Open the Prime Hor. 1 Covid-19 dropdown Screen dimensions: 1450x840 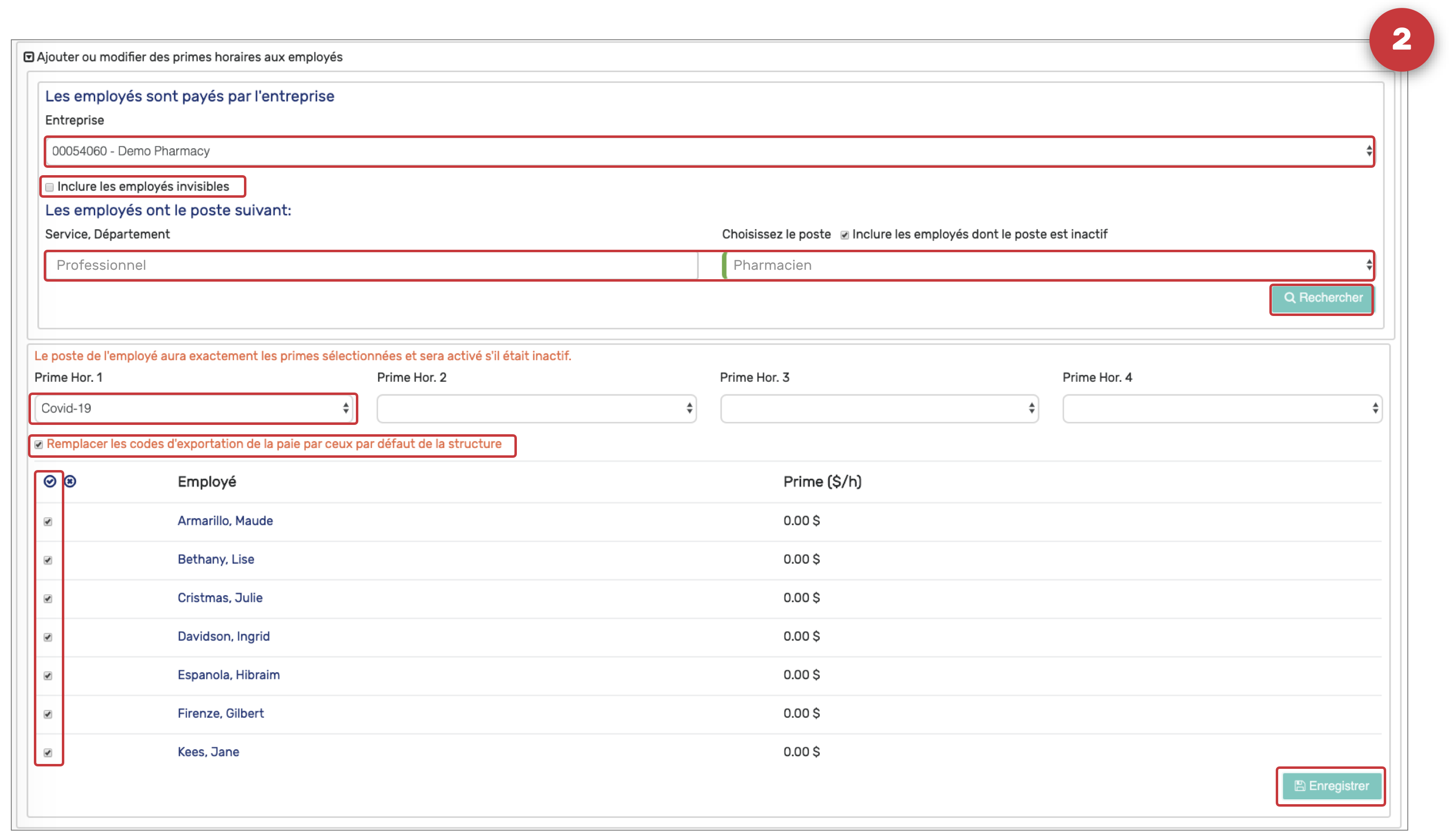pos(193,409)
